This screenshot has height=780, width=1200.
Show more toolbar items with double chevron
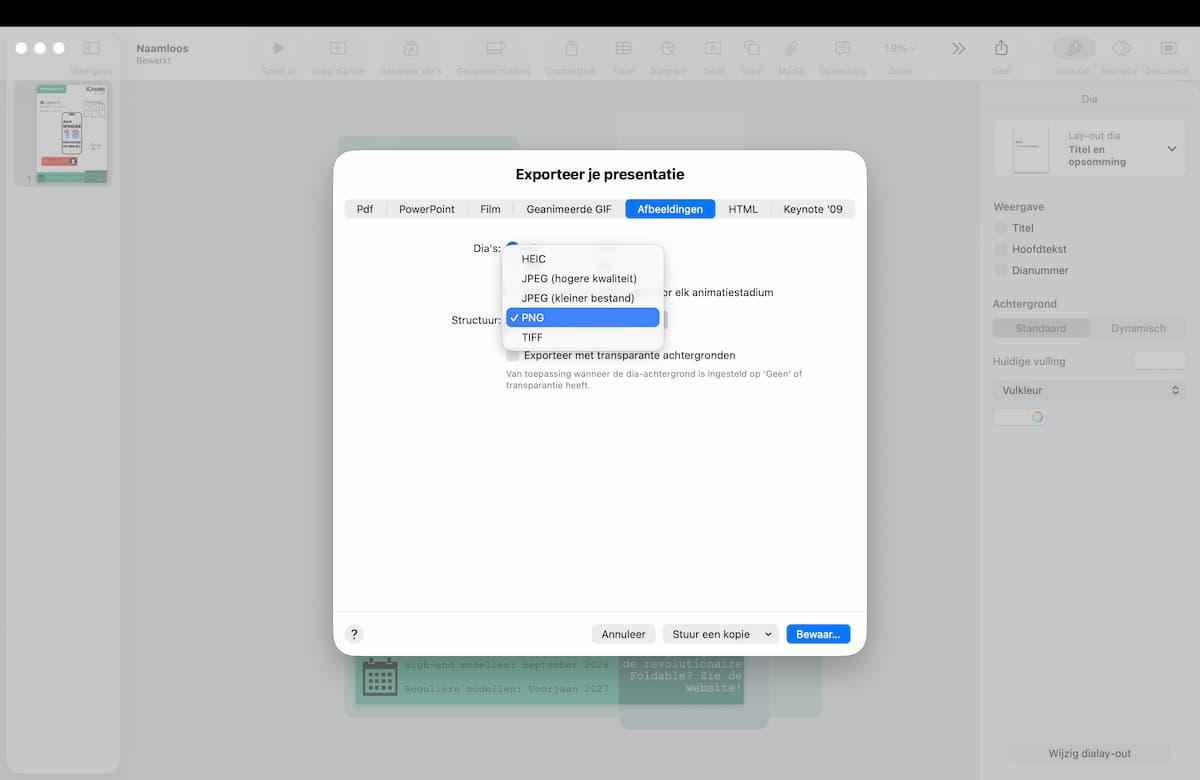(x=959, y=48)
